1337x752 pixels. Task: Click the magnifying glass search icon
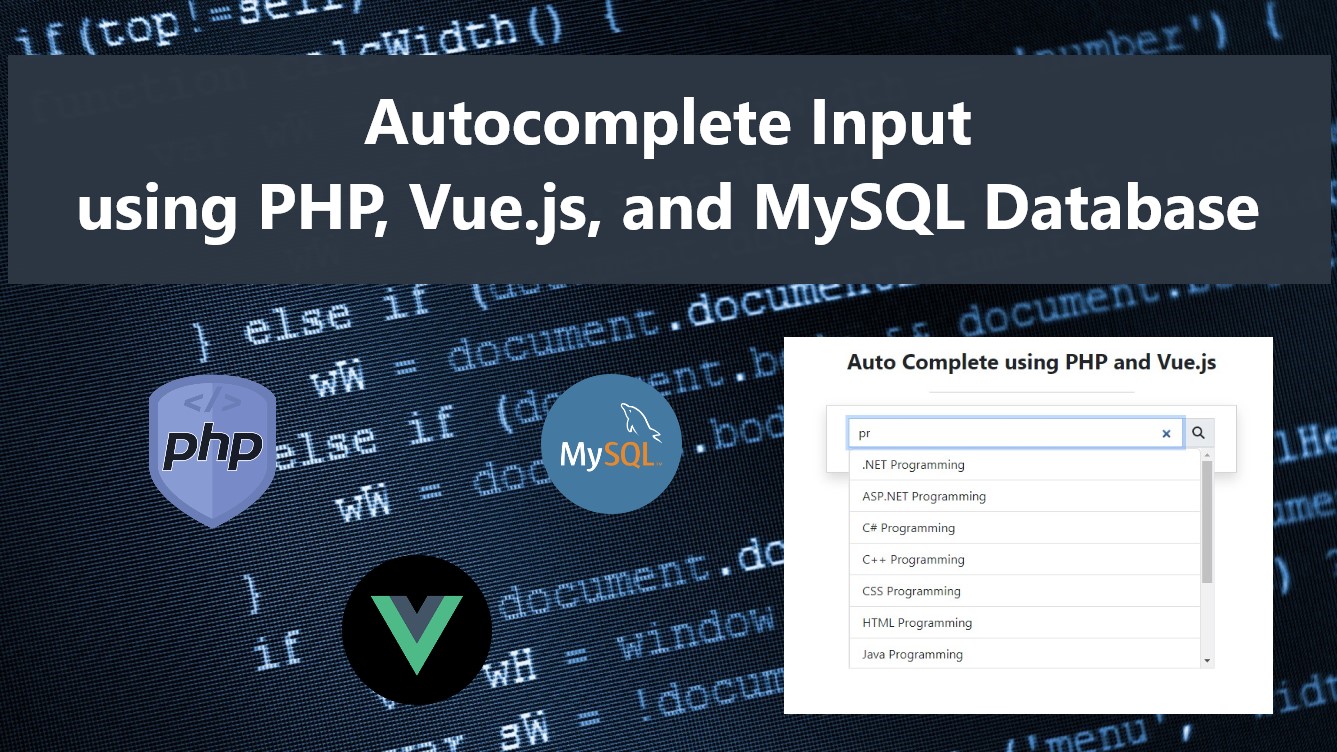pyautogui.click(x=1198, y=432)
